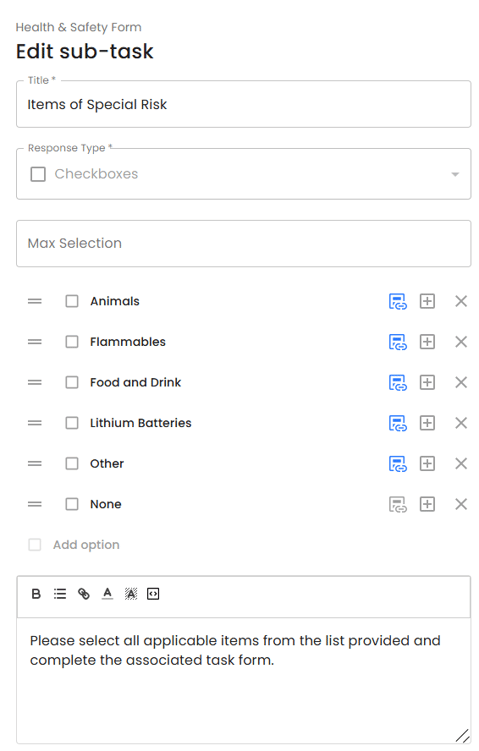Image resolution: width=479 pixels, height=751 pixels.
Task: Click the drag handle for Food and Drink
Action: 34,382
